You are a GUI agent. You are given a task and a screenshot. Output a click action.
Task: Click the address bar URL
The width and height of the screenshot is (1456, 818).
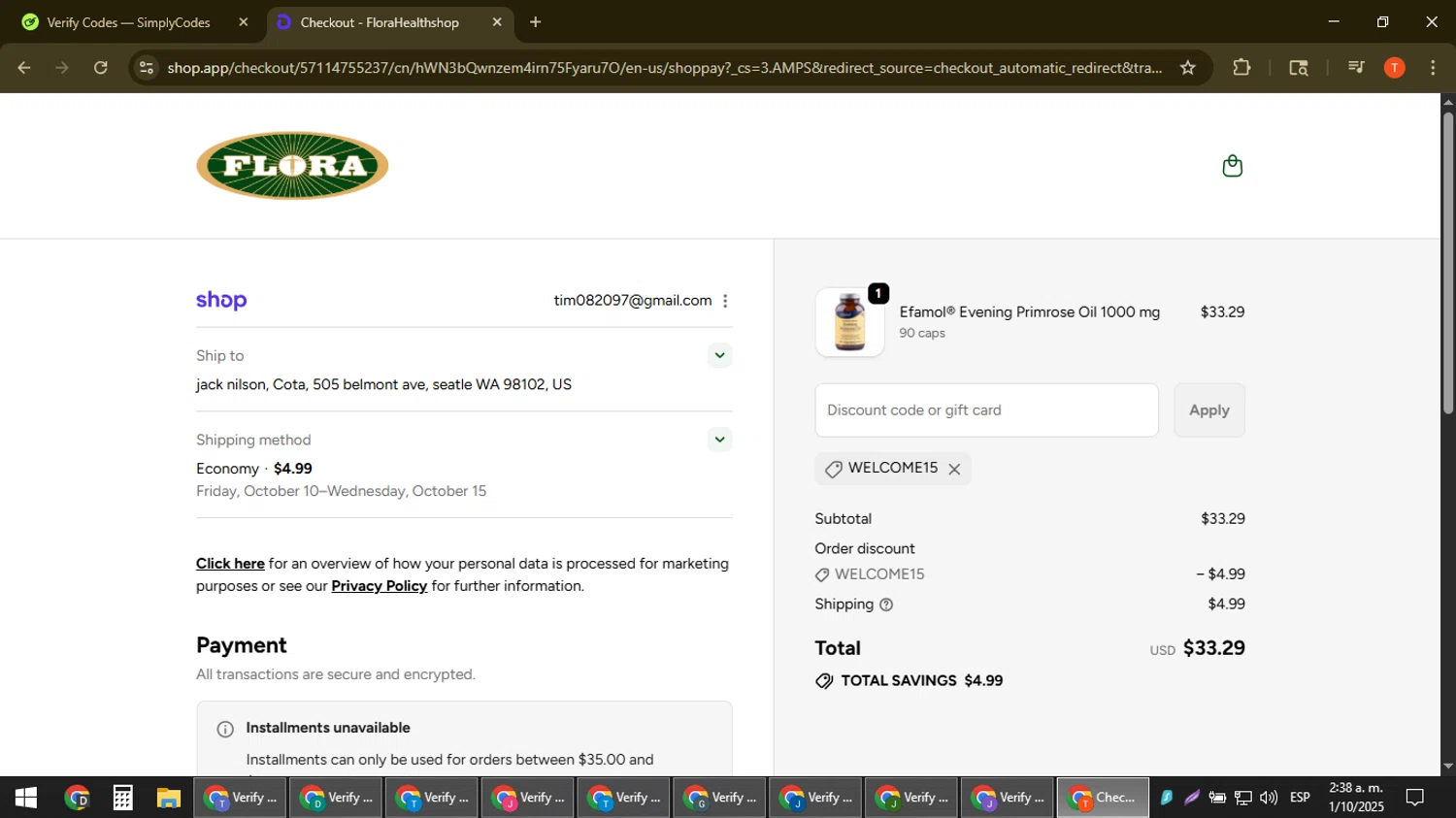click(664, 68)
